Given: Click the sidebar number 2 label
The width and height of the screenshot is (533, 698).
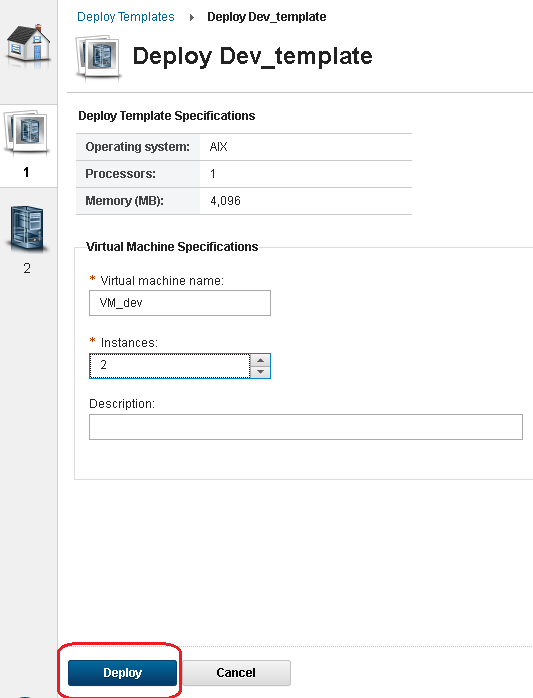Looking at the screenshot, I should (x=27, y=268).
